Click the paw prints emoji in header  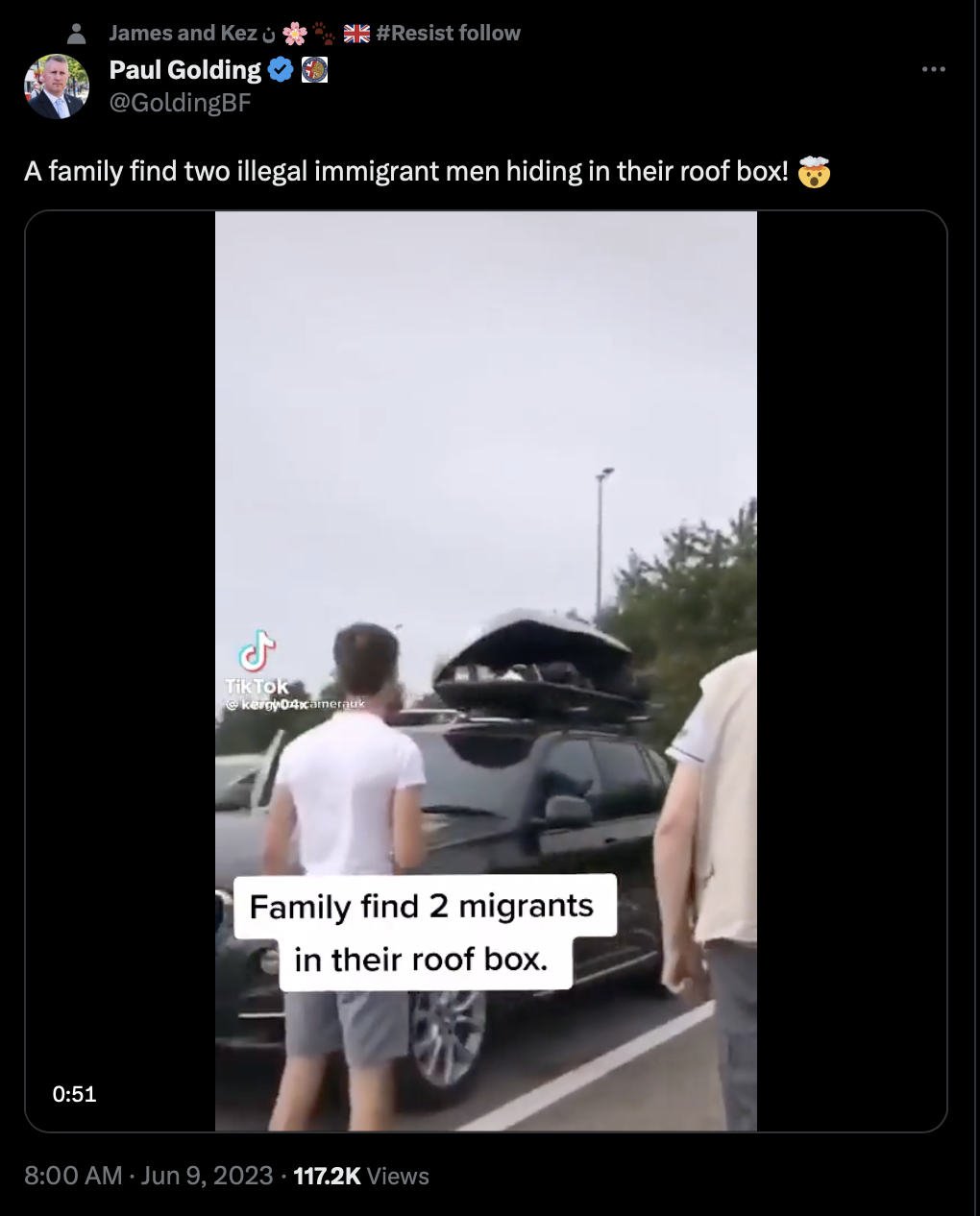point(325,34)
